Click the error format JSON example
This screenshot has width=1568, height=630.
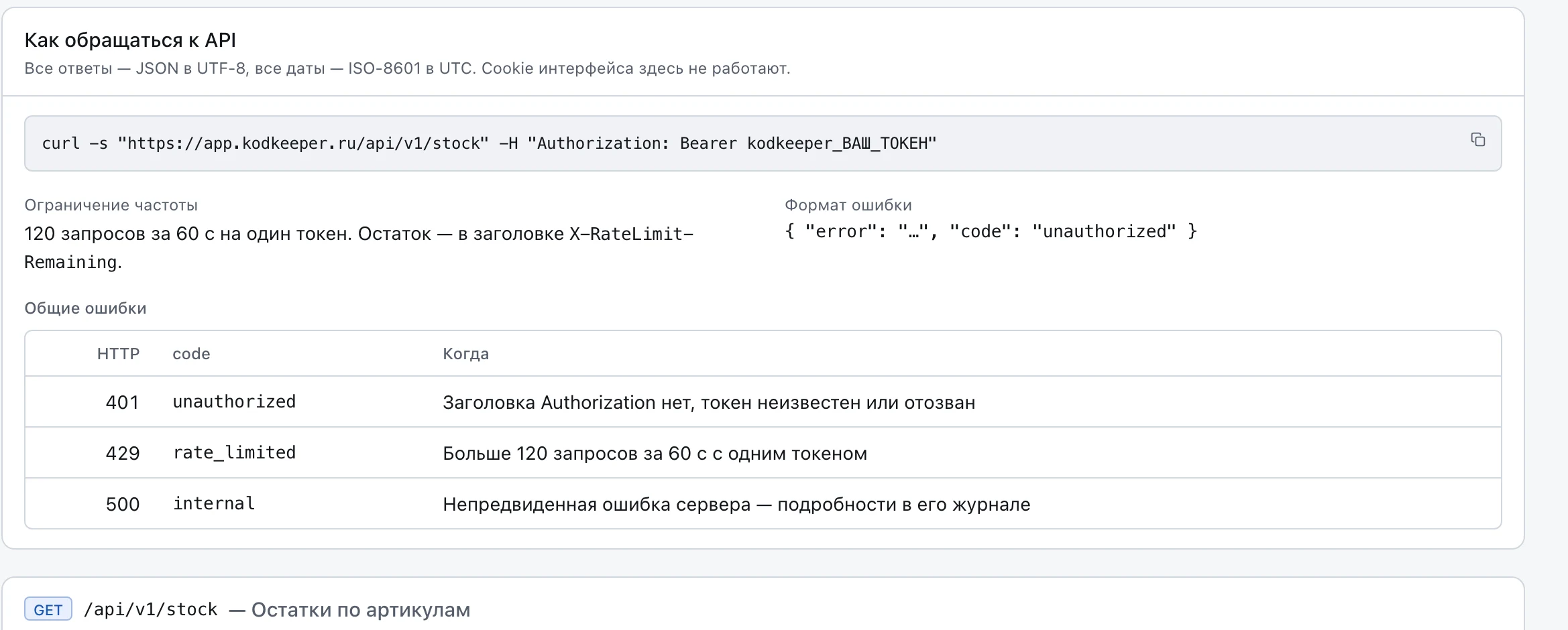click(991, 231)
